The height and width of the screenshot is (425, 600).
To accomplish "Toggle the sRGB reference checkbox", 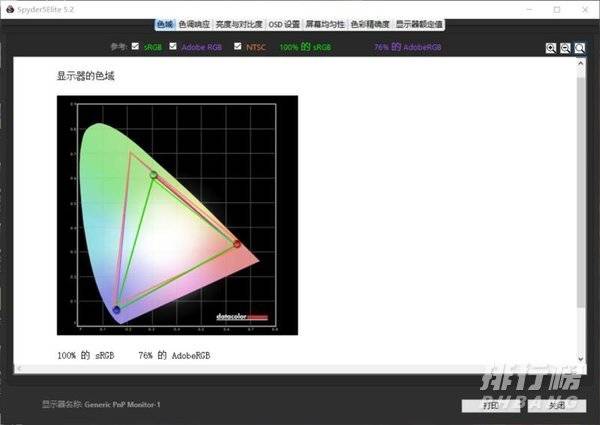I will tap(135, 46).
